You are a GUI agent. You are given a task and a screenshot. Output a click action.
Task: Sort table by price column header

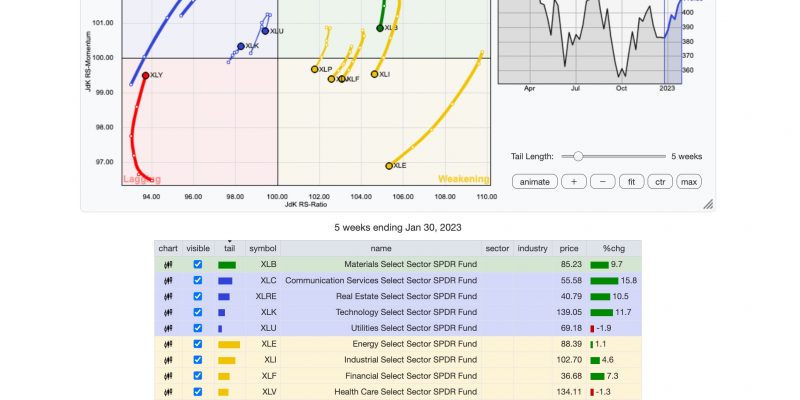[x=569, y=248]
